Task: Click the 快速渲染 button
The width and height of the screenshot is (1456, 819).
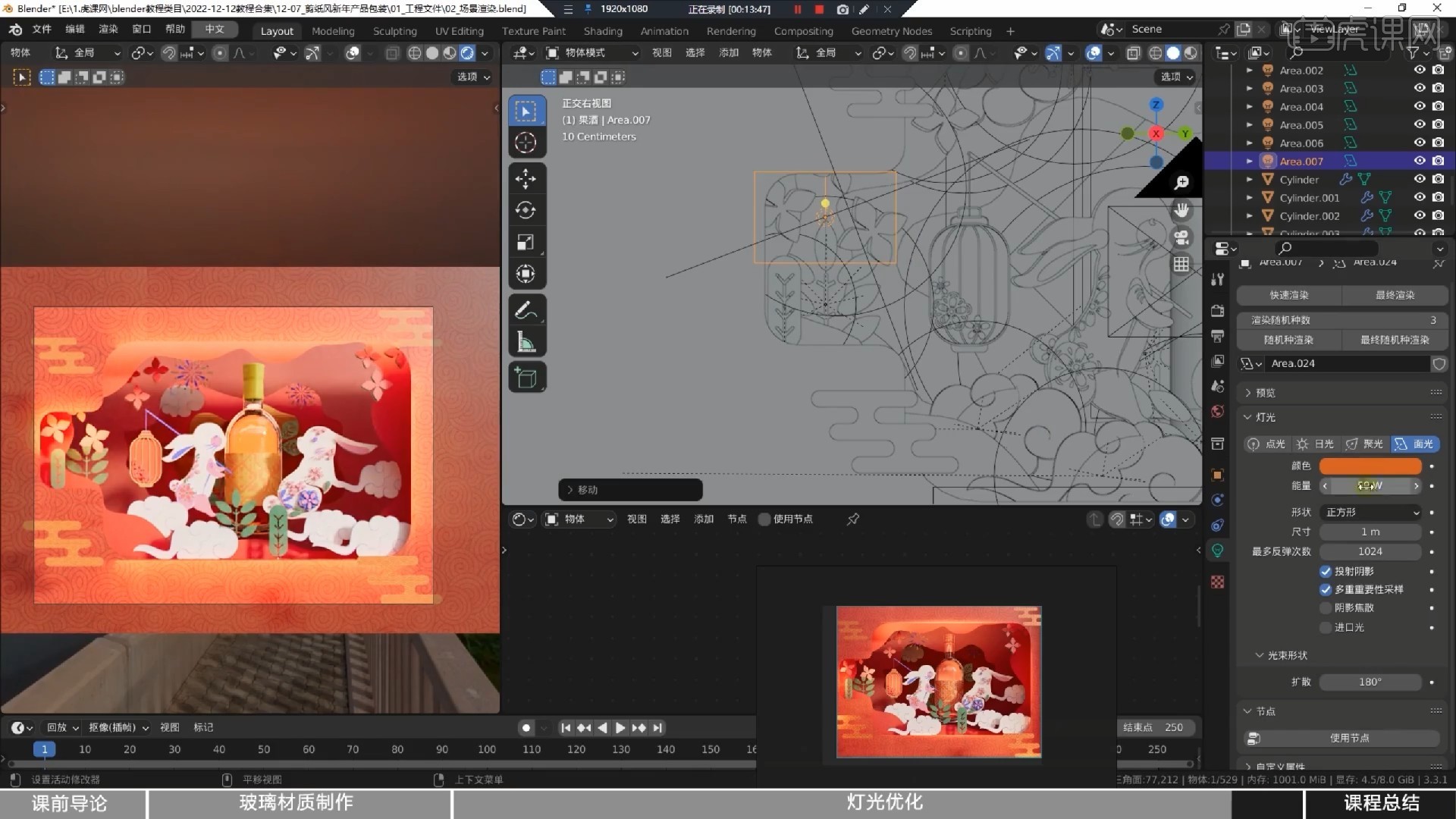Action: [x=1289, y=295]
